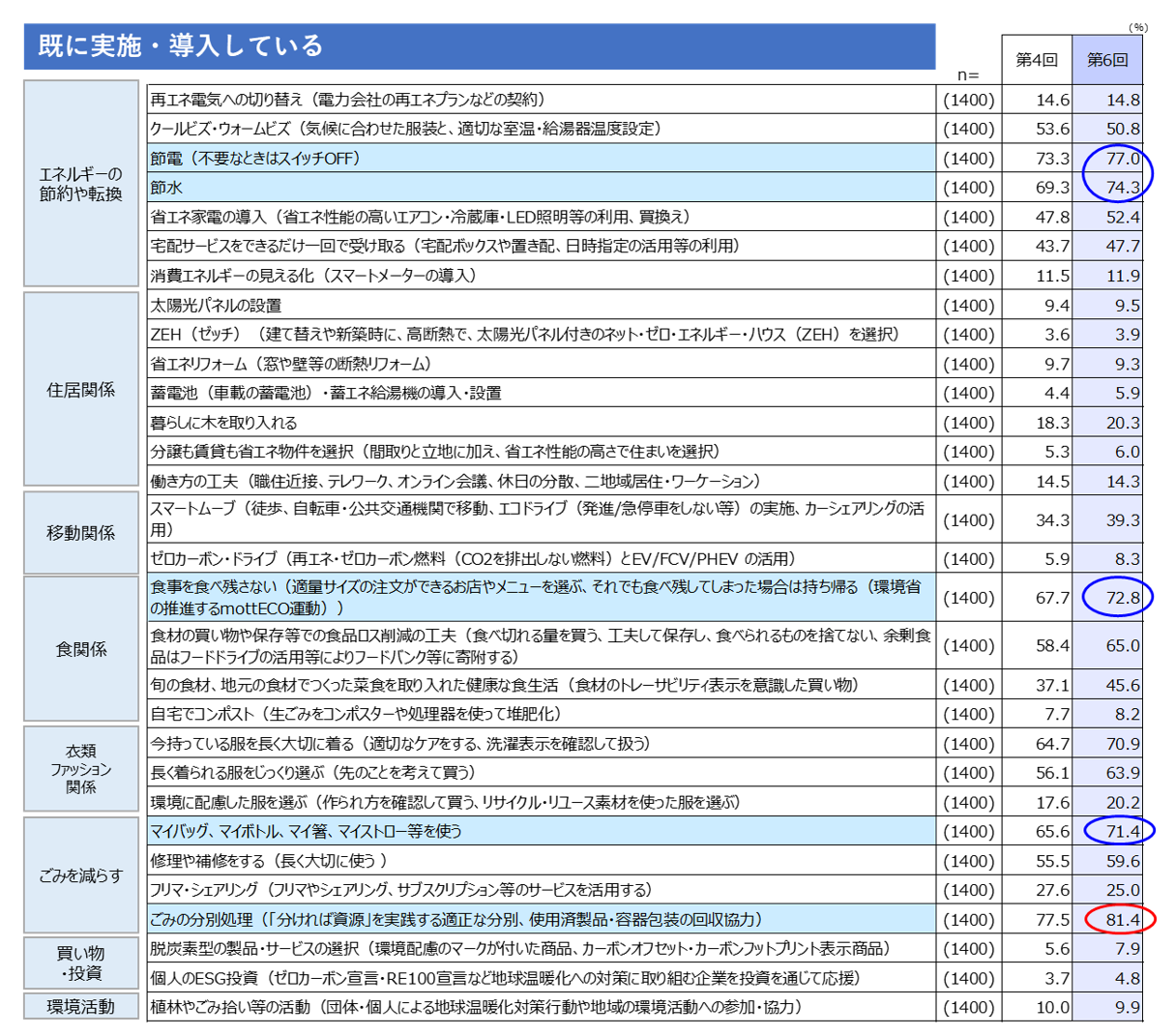Click the 25.0 value in フリマ・シェアリング row
This screenshot has width=1175, height=1036.
coord(1124,890)
